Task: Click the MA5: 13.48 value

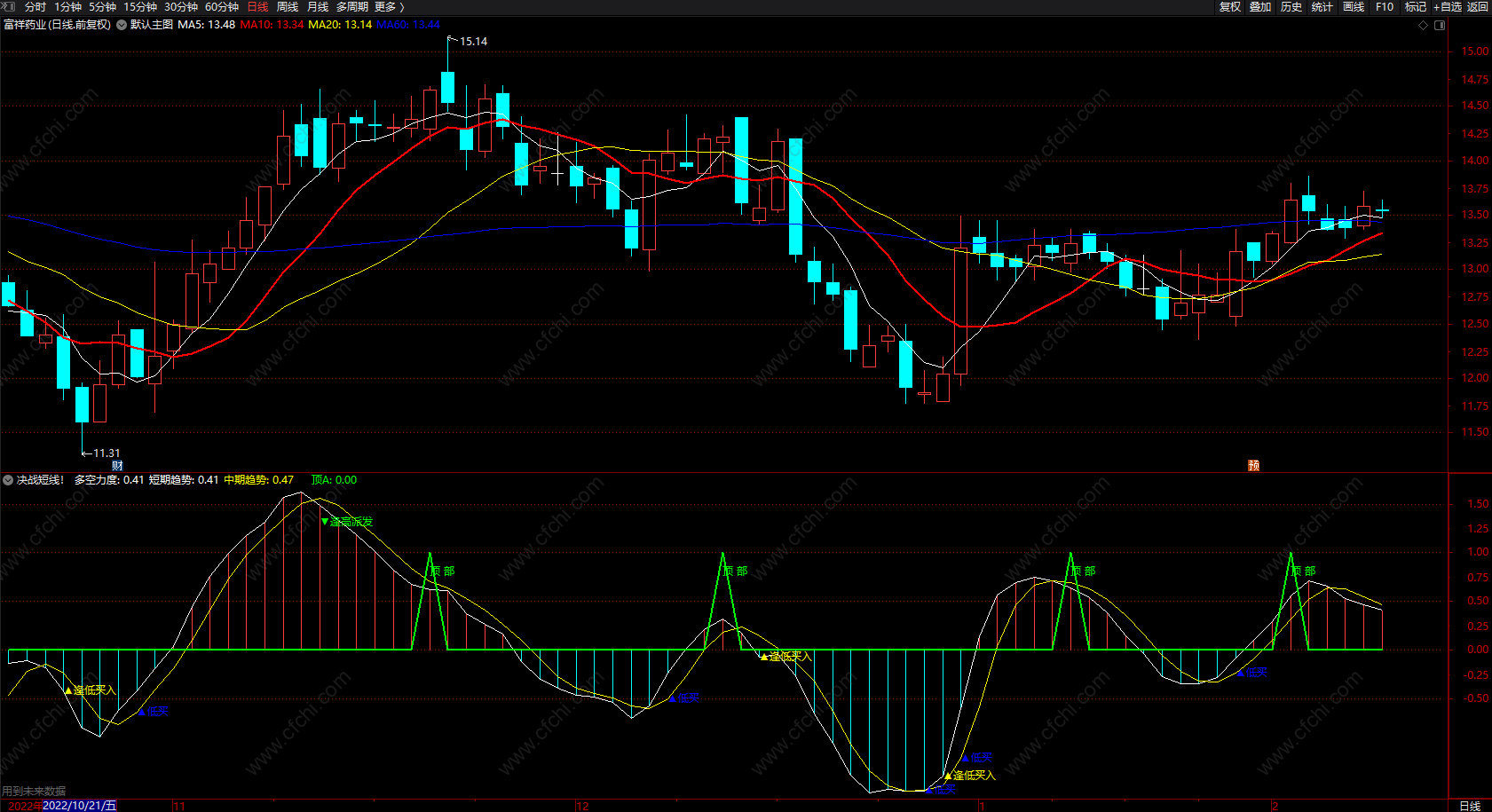Action: point(206,25)
